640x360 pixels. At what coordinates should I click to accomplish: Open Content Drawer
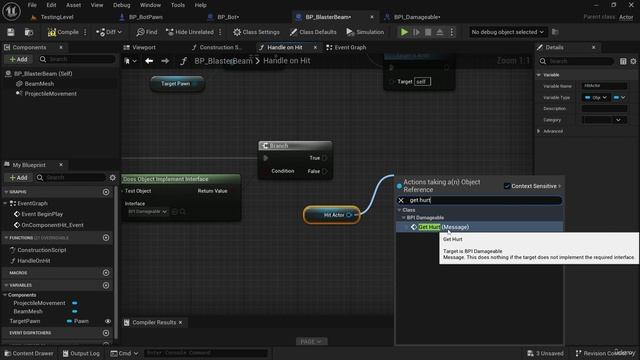29,353
